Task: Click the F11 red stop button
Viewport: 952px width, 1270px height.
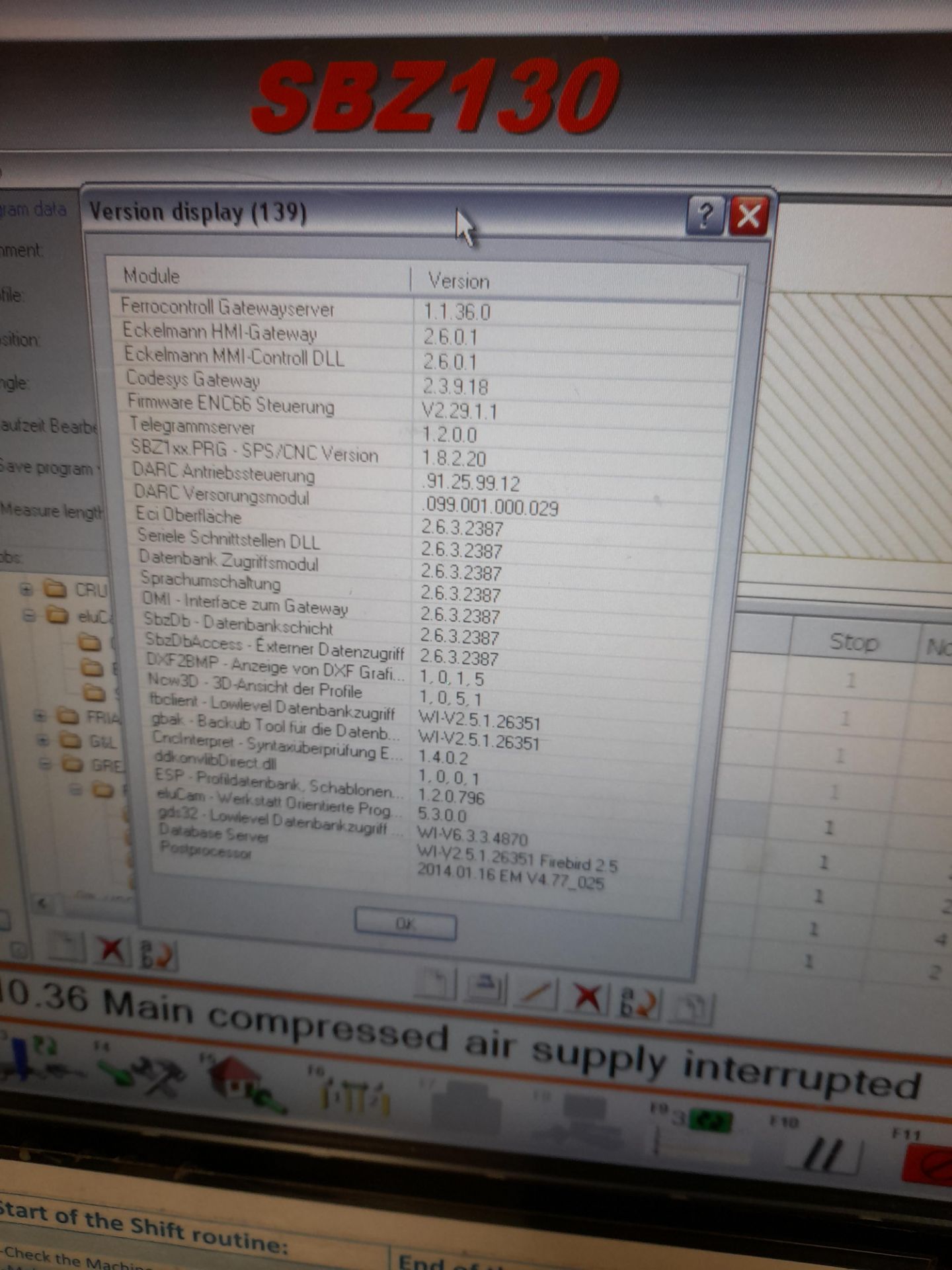Action: click(x=929, y=1164)
